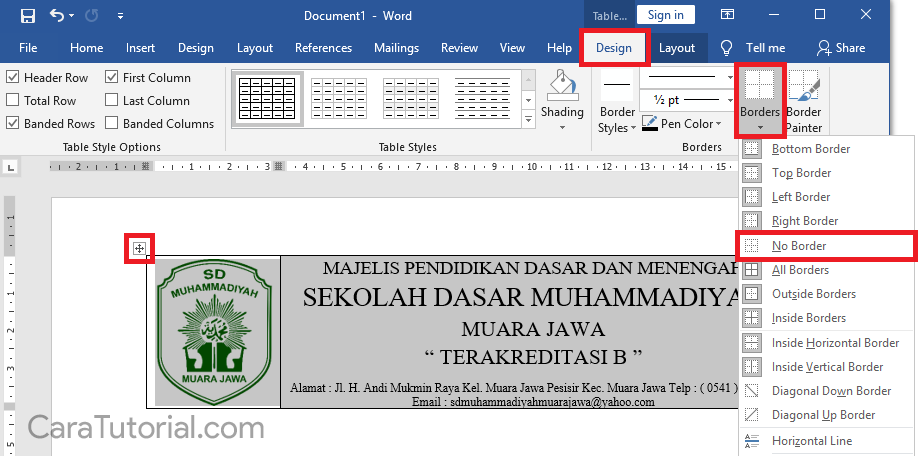Viewport: 923px width, 456px height.
Task: Choose All Borders from Borders menu
Action: 824,269
